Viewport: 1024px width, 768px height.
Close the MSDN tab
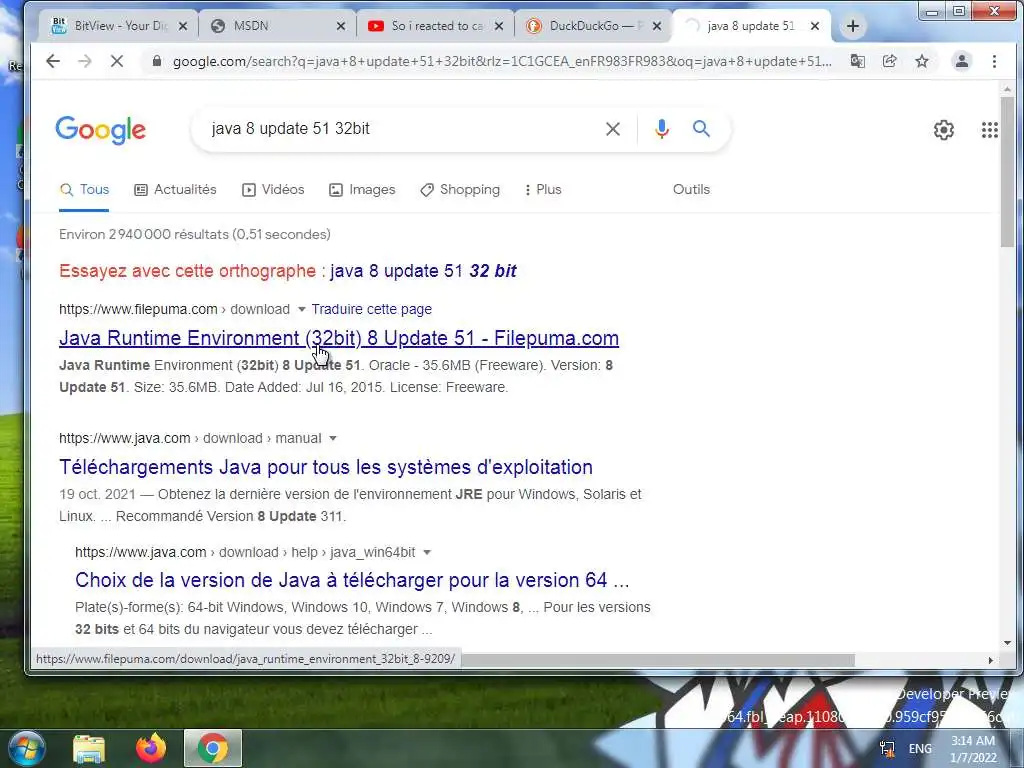[341, 26]
